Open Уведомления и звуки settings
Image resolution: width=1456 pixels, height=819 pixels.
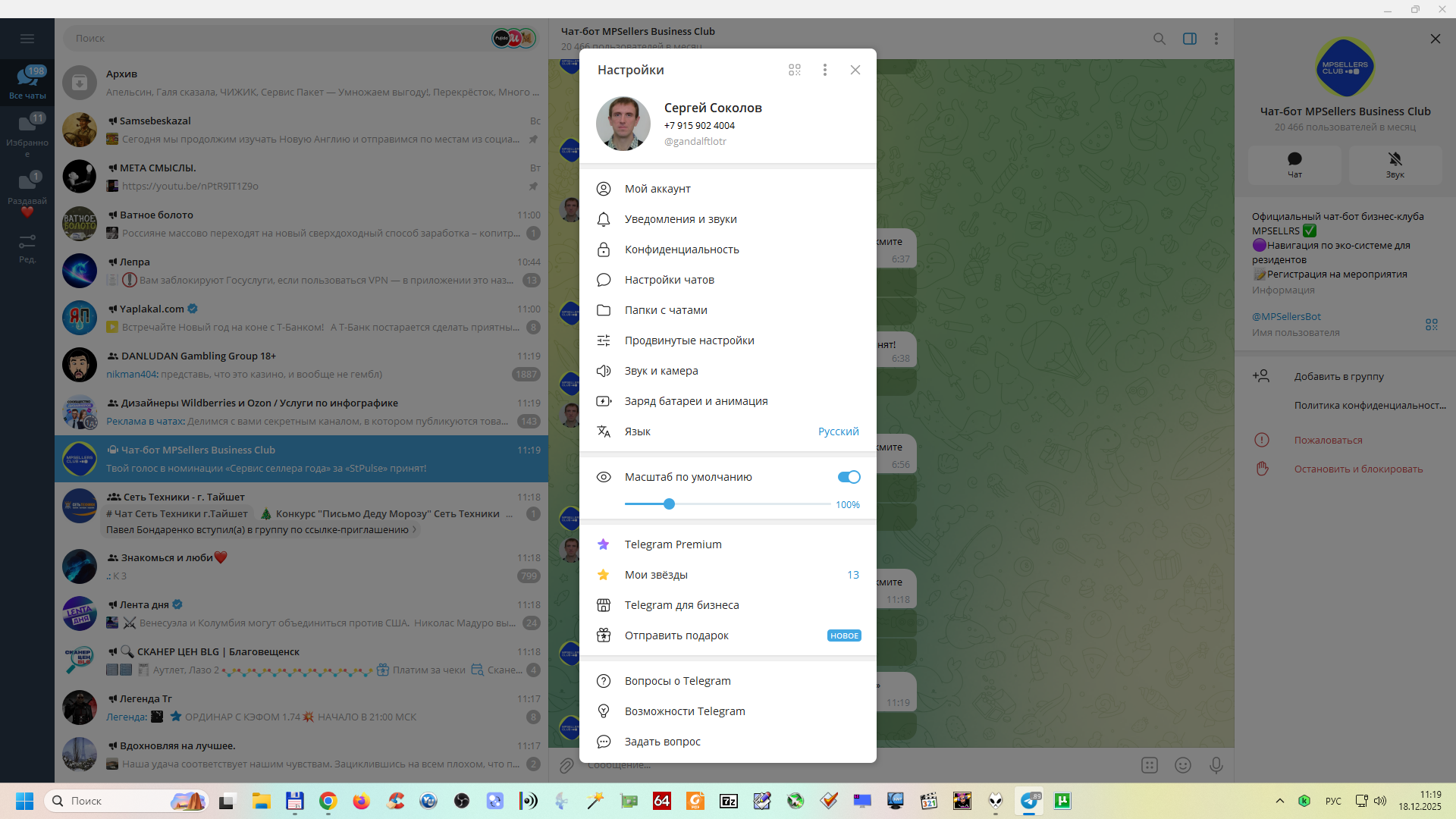680,219
